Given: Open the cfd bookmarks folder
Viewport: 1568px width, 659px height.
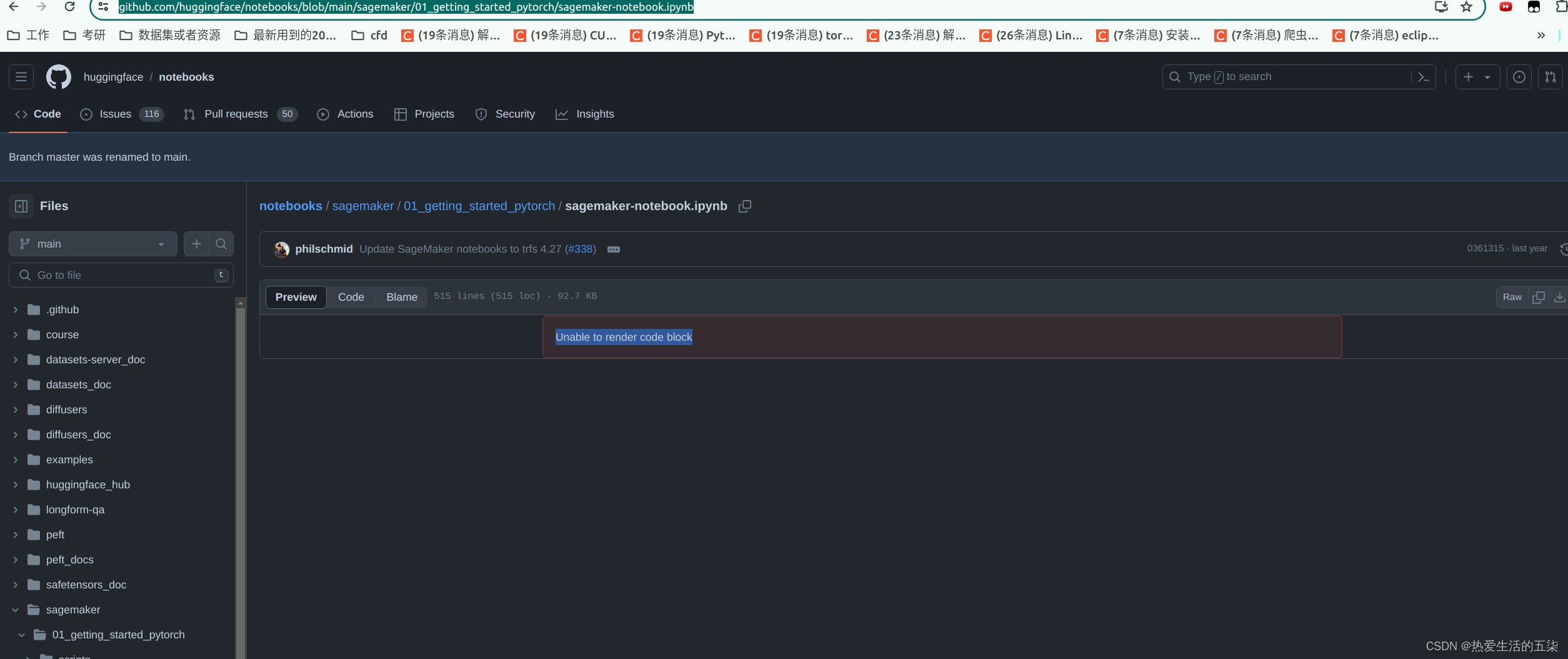Looking at the screenshot, I should (369, 36).
